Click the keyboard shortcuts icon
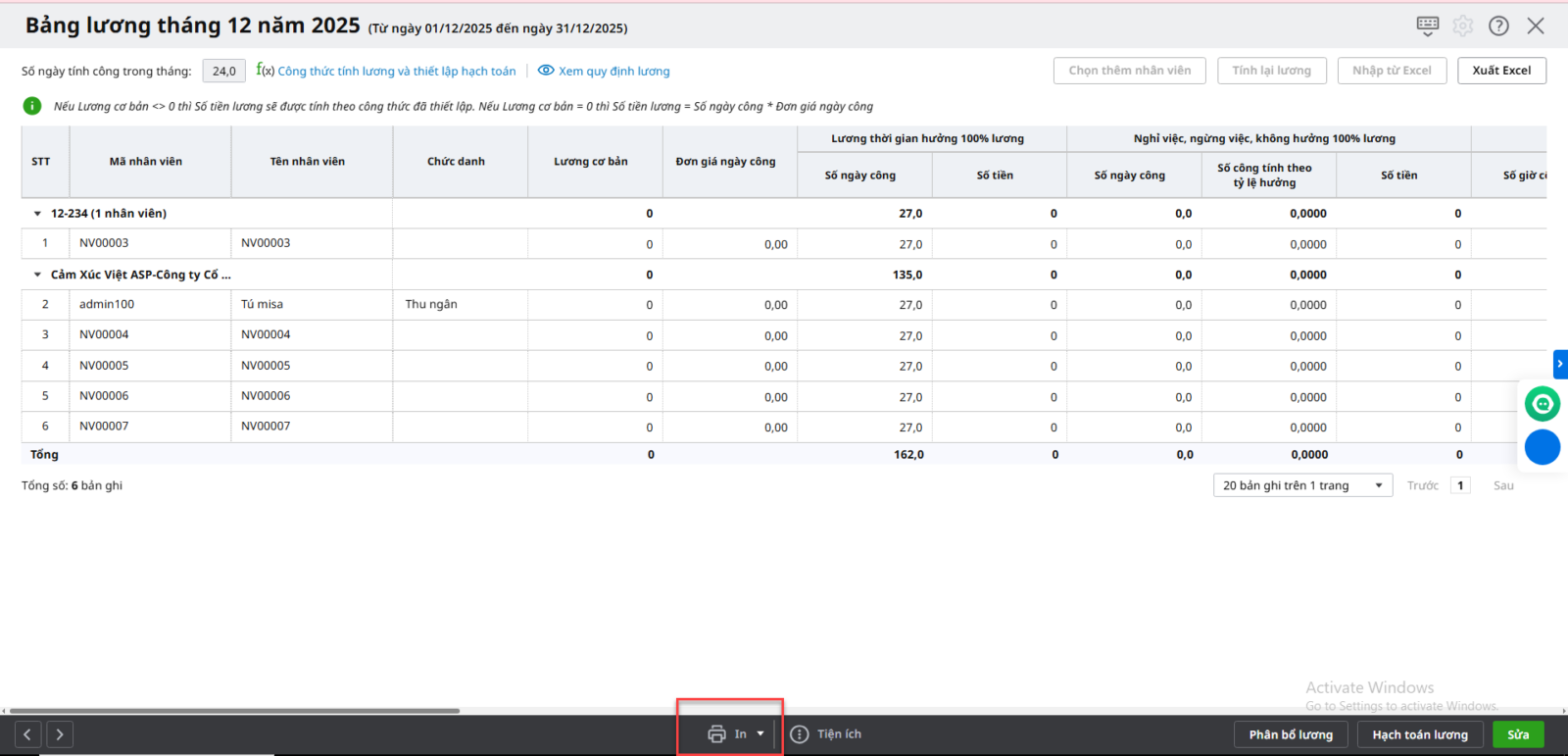 coord(1428,25)
